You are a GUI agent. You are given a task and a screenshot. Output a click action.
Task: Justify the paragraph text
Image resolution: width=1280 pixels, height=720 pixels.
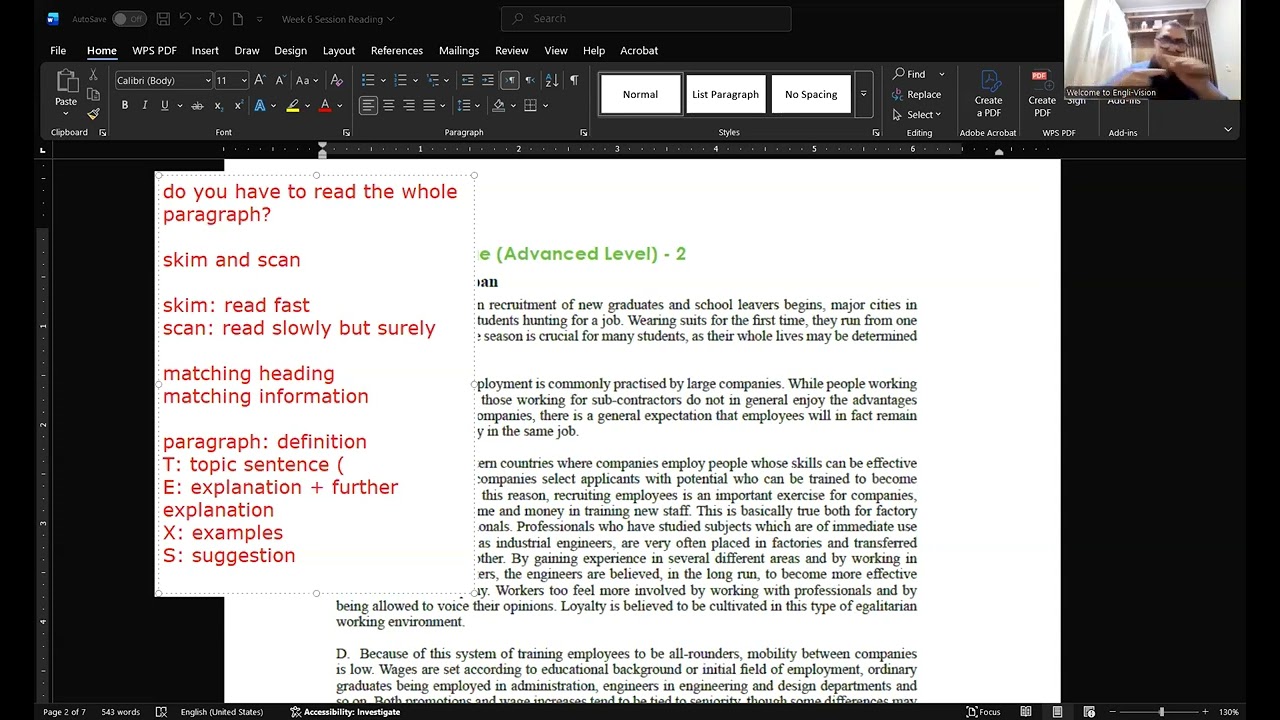[x=429, y=105]
